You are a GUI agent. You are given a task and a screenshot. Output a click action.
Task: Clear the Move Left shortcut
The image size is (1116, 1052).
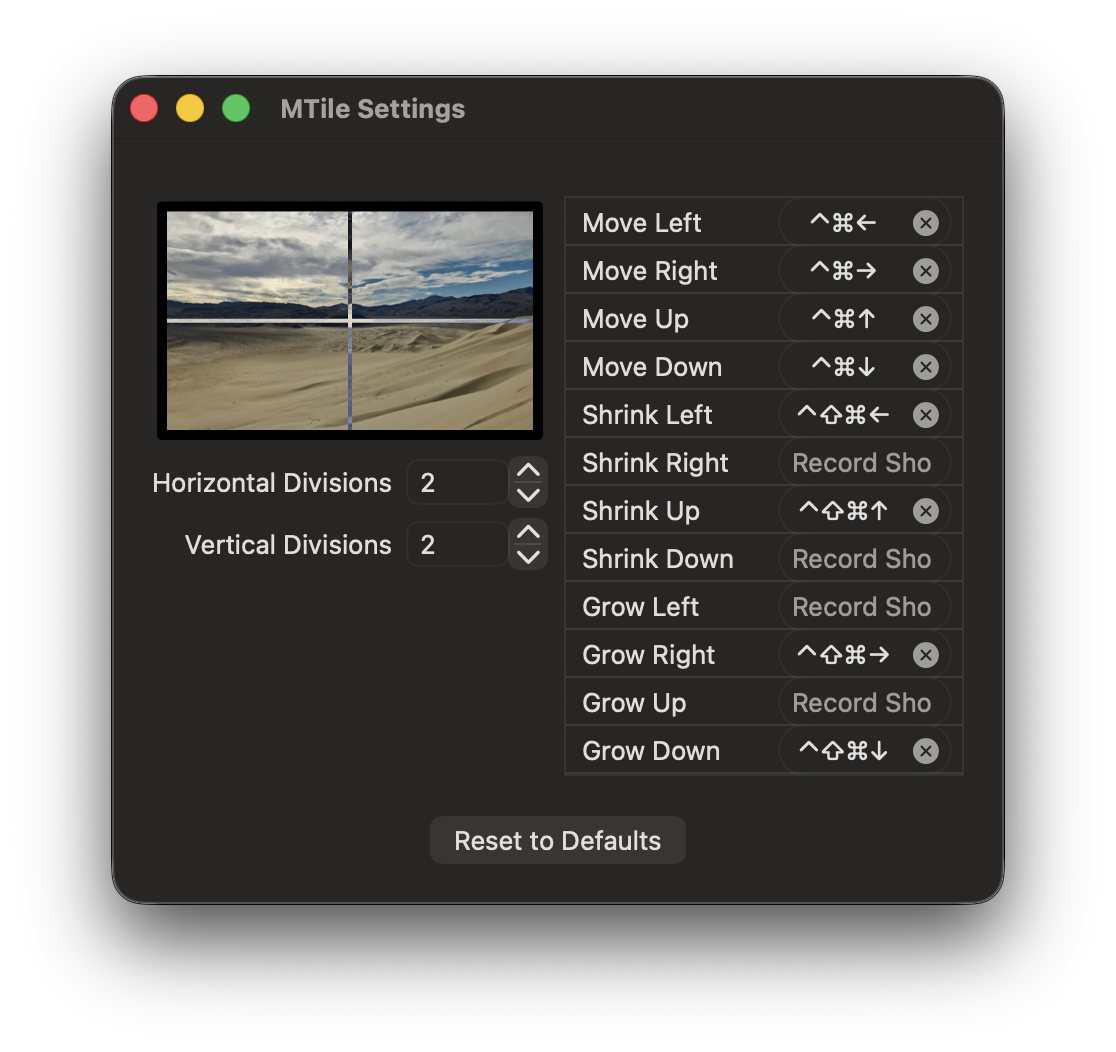pyautogui.click(x=925, y=223)
